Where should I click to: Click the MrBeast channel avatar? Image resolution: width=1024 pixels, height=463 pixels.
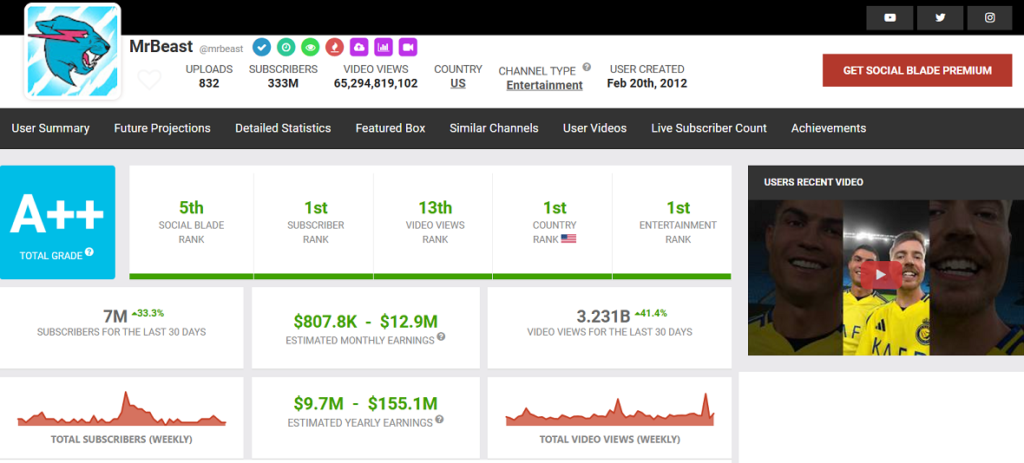[72, 51]
